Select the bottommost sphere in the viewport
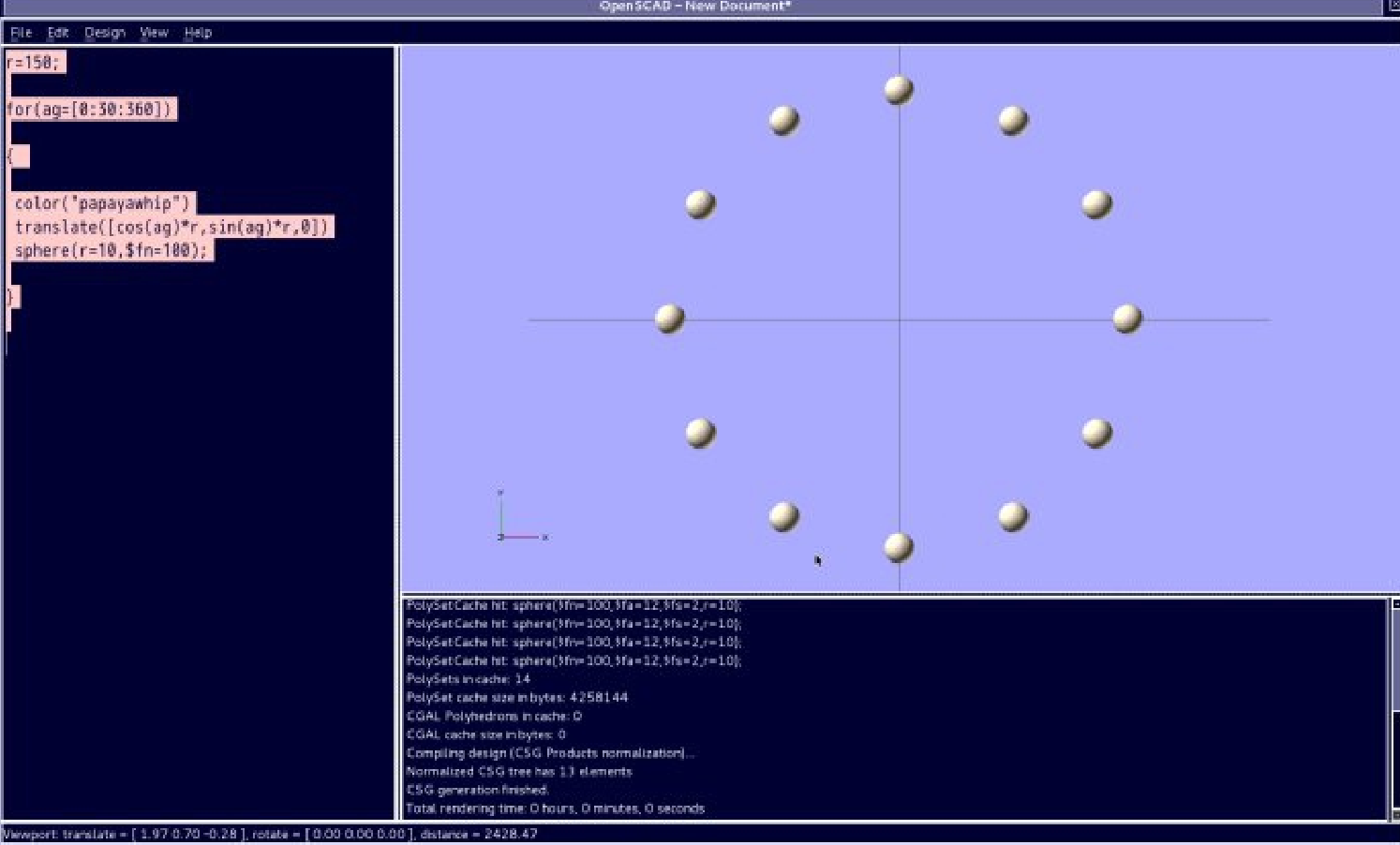The width and height of the screenshot is (1400, 845). click(898, 547)
